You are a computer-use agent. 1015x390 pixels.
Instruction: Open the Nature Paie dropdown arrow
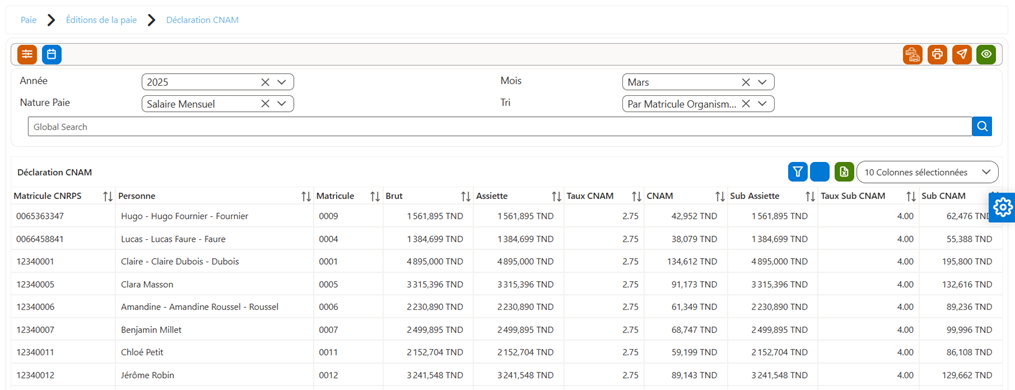tap(282, 103)
